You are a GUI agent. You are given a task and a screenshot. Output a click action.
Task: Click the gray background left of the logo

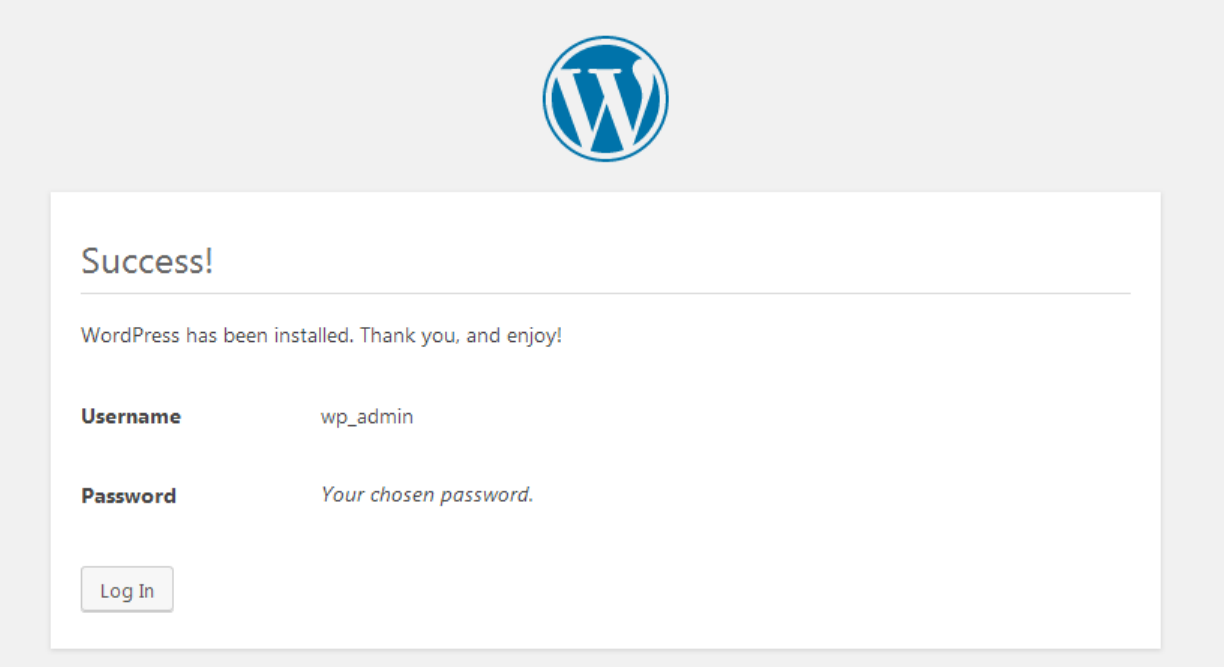(270, 99)
